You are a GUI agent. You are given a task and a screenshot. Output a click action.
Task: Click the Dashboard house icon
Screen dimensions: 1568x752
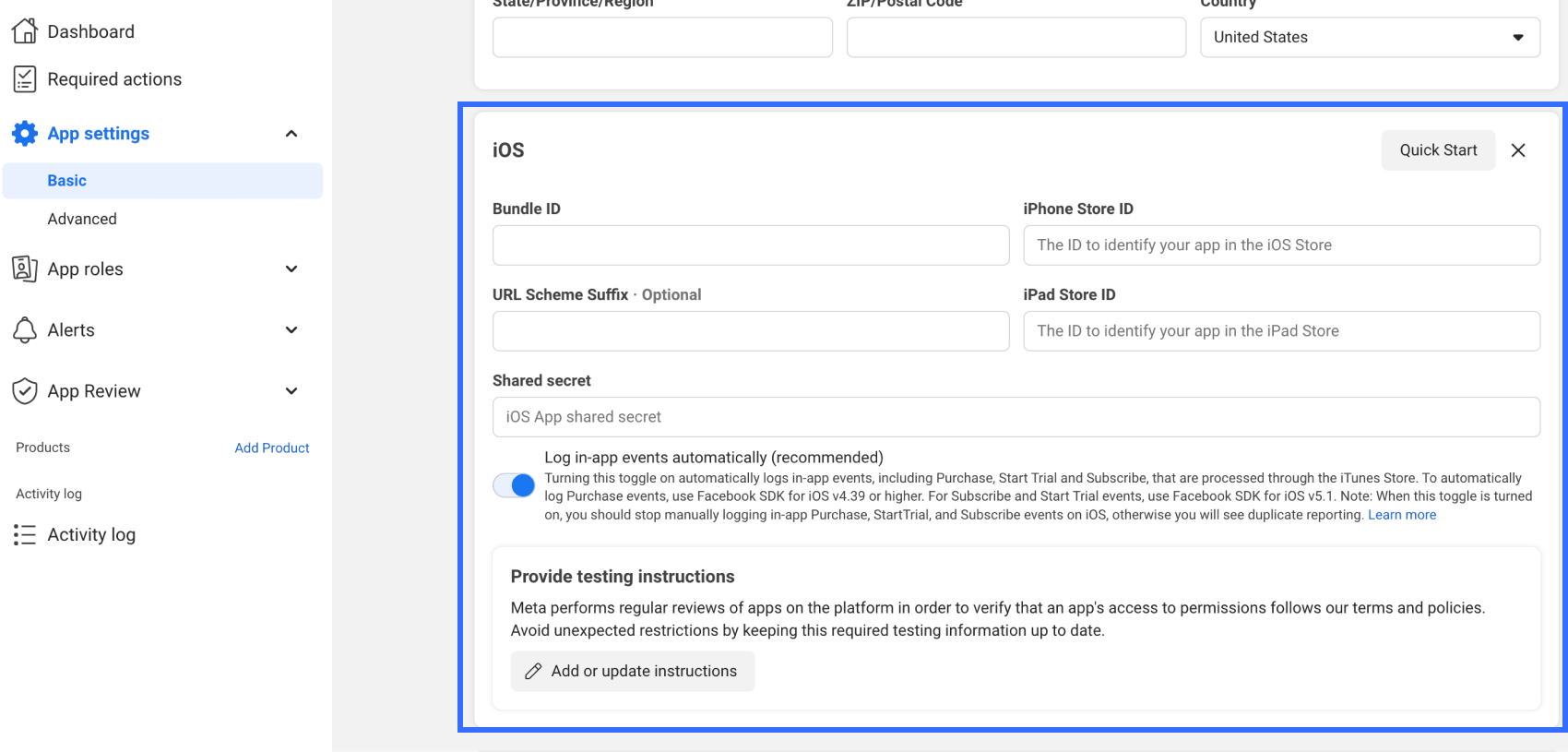[24, 31]
